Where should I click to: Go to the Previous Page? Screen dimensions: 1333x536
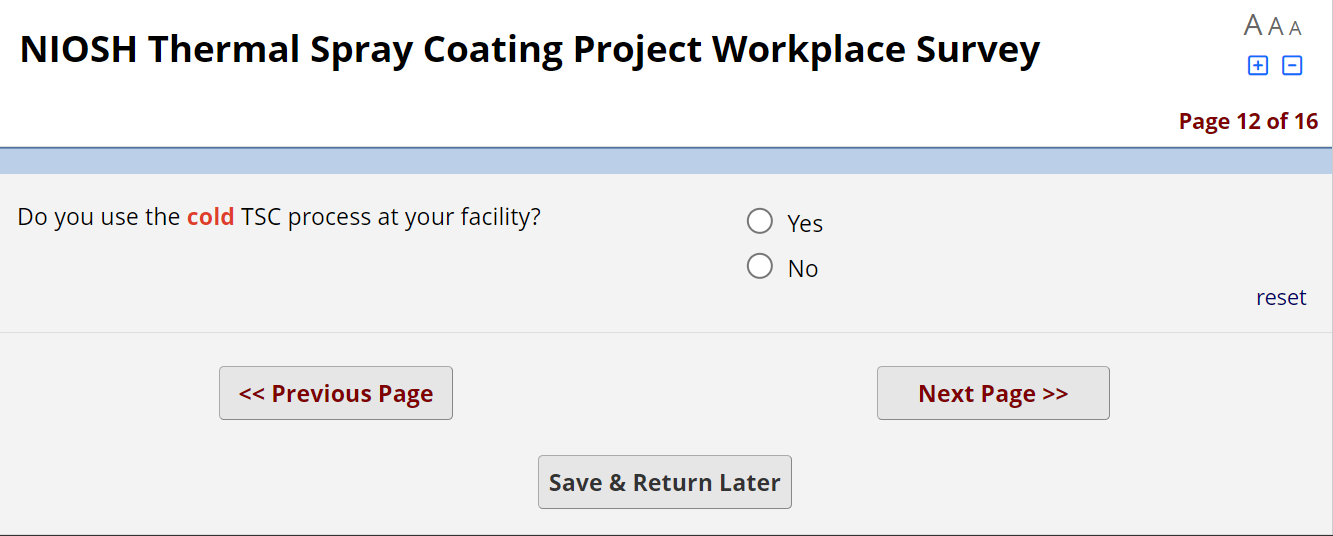(x=336, y=393)
